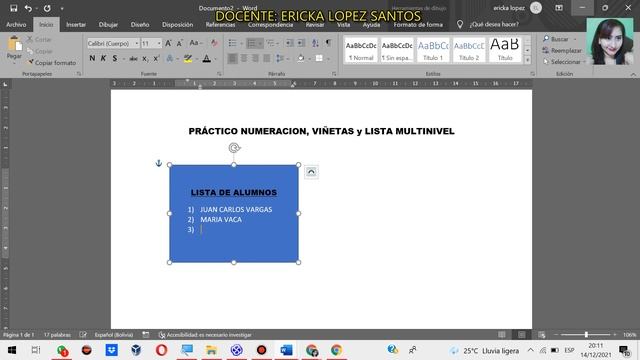The image size is (640, 360).
Task: Open Párrafo dialog launcher
Action: tap(334, 74)
